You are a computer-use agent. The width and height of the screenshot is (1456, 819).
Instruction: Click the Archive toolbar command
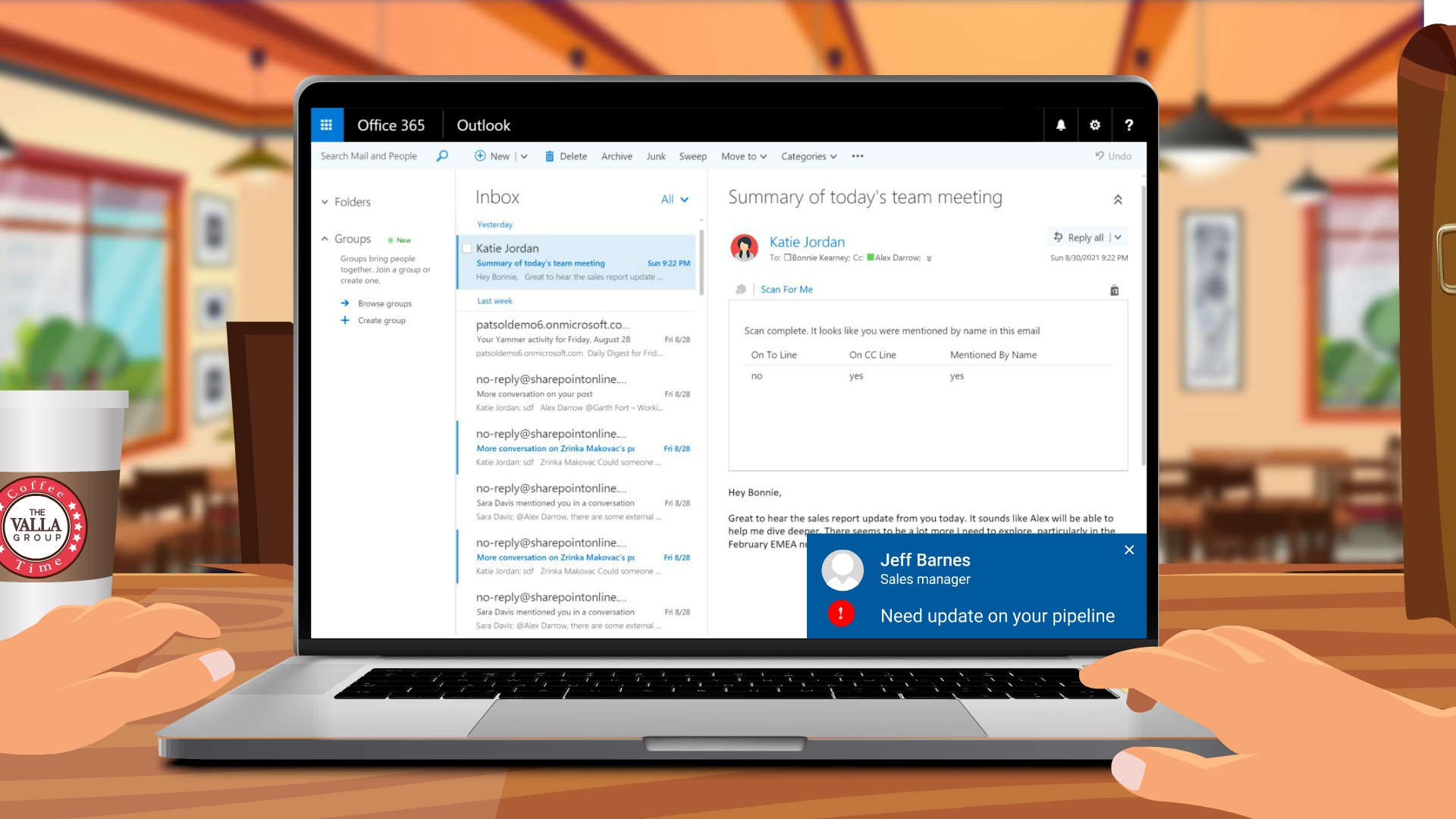tap(617, 156)
